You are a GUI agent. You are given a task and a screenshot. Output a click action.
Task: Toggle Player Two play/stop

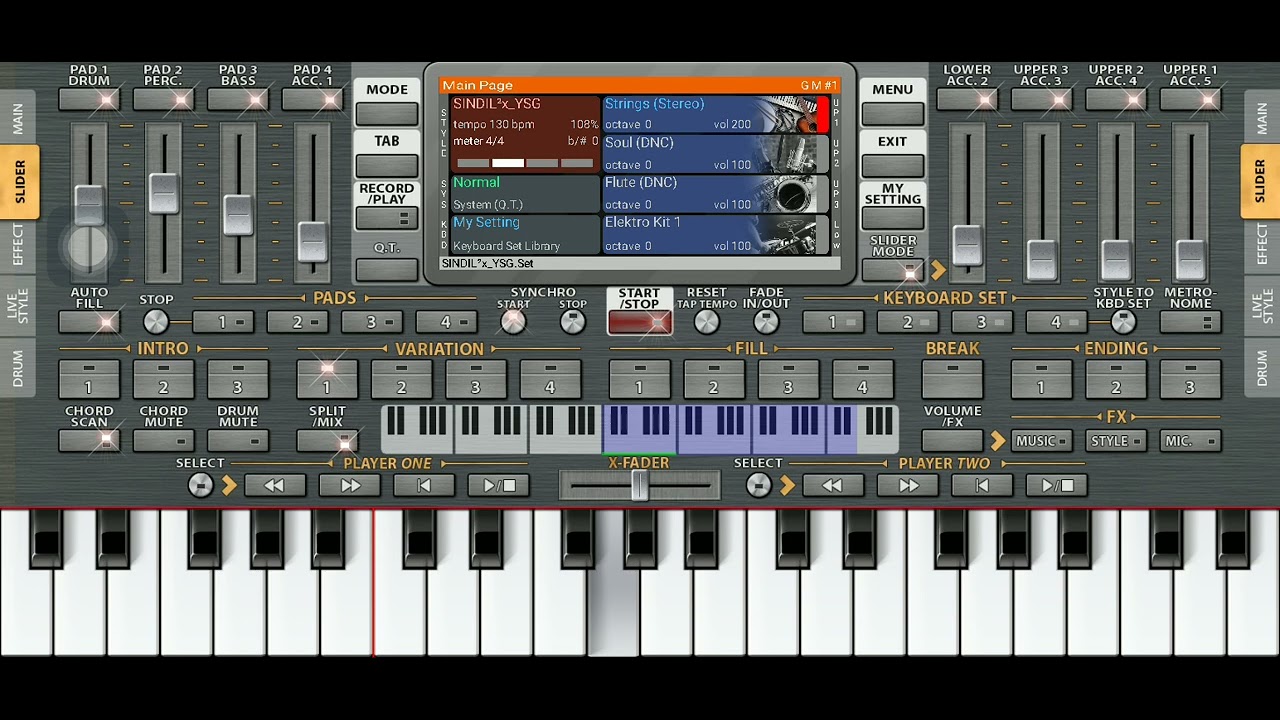point(1056,486)
